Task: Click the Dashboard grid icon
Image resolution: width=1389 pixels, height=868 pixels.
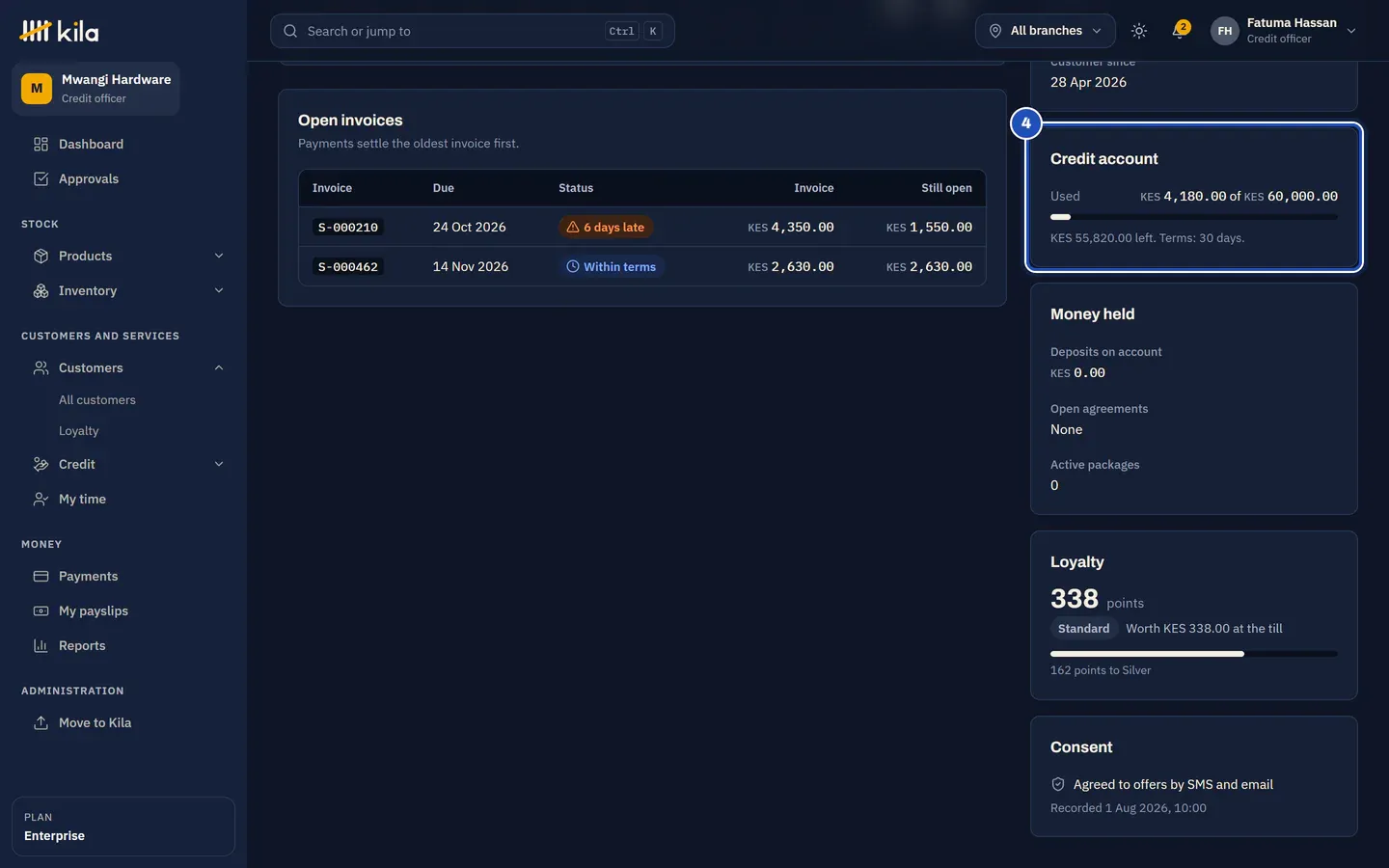Action: (x=41, y=145)
